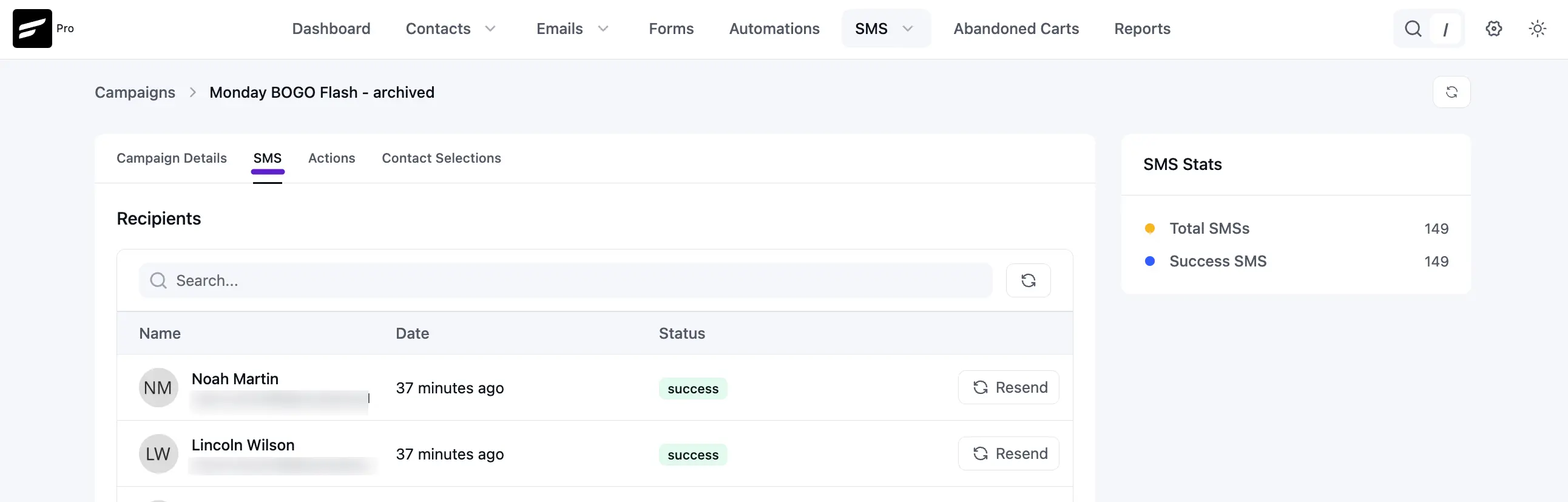The width and height of the screenshot is (1568, 502).
Task: Open the global search icon
Action: 1413,29
